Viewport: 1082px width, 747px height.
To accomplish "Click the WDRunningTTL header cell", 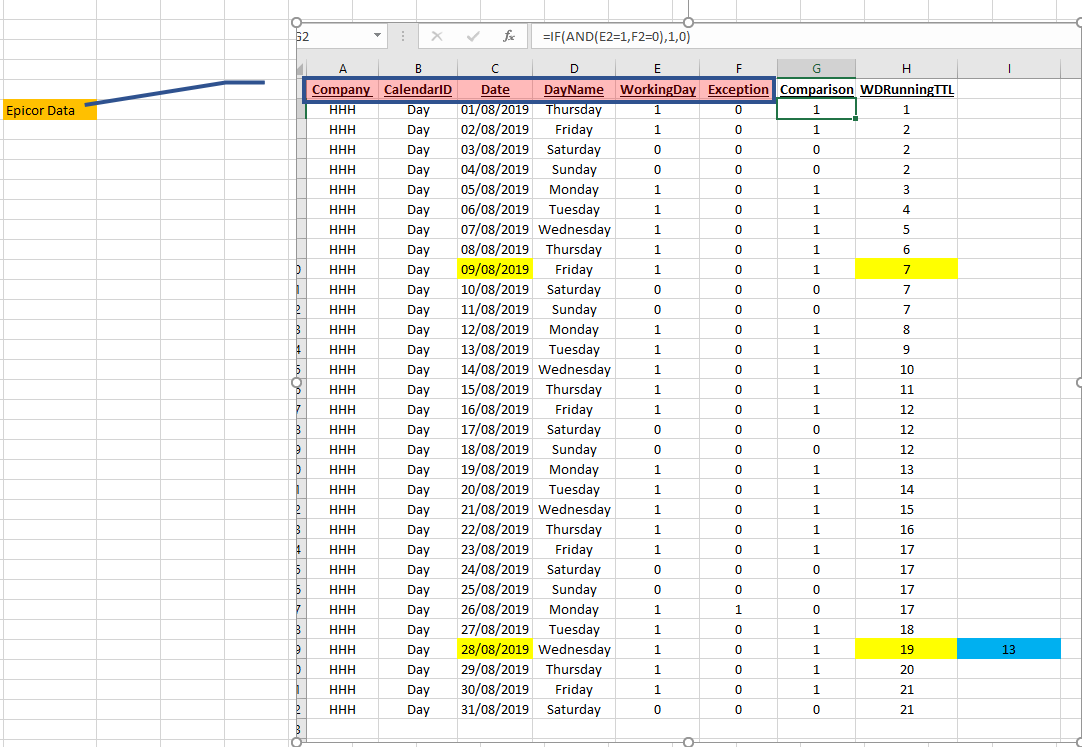I will 906,90.
